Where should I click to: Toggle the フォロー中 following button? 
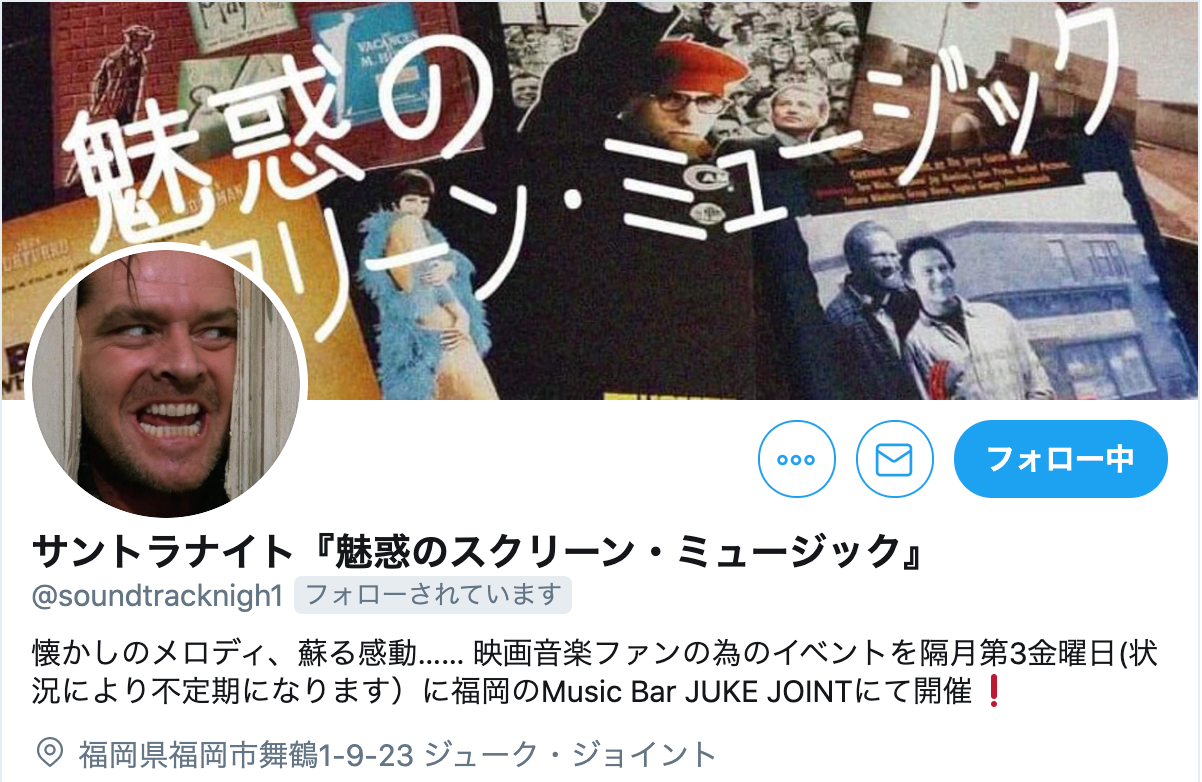tap(1061, 459)
